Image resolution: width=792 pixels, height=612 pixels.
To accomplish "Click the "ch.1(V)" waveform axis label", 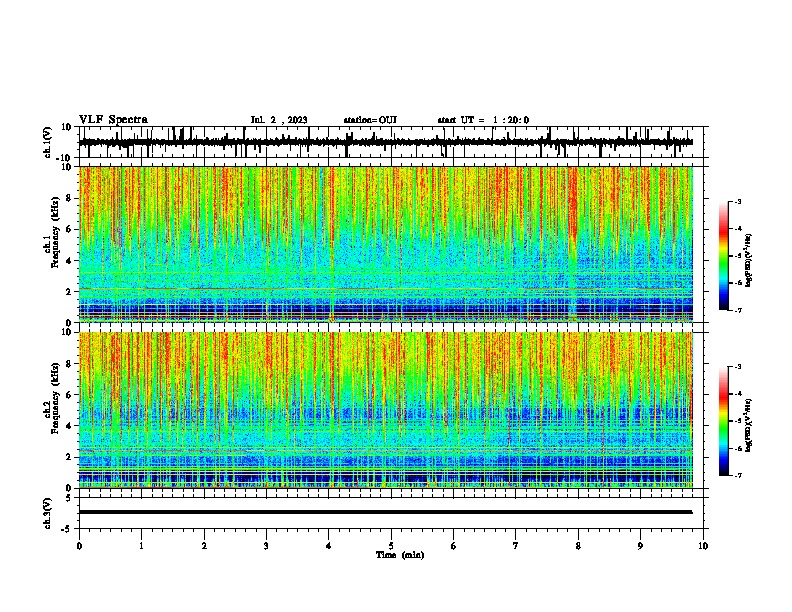I will tap(48, 142).
